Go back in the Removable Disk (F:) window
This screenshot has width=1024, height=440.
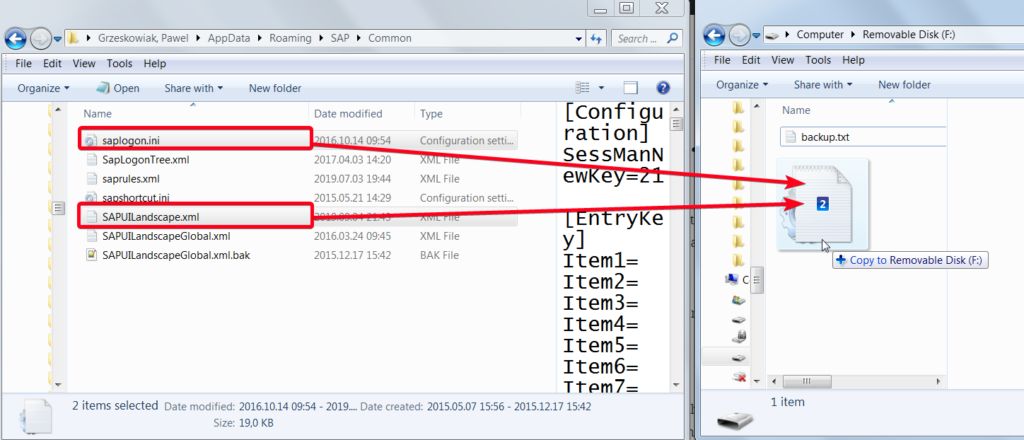click(714, 34)
